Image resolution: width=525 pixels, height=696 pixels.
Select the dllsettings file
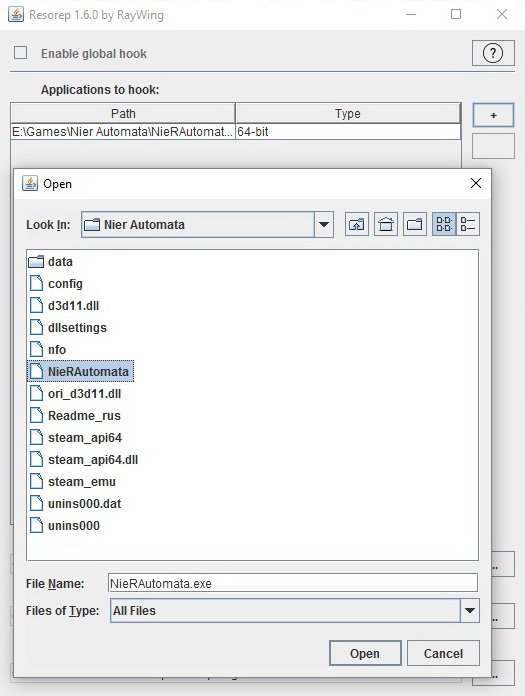(68, 328)
